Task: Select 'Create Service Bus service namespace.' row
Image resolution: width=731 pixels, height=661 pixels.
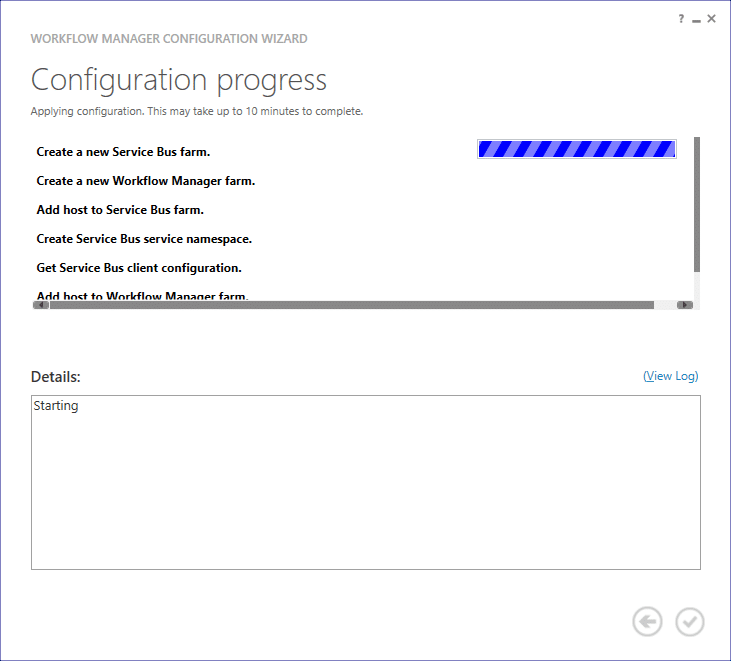Action: click(144, 239)
